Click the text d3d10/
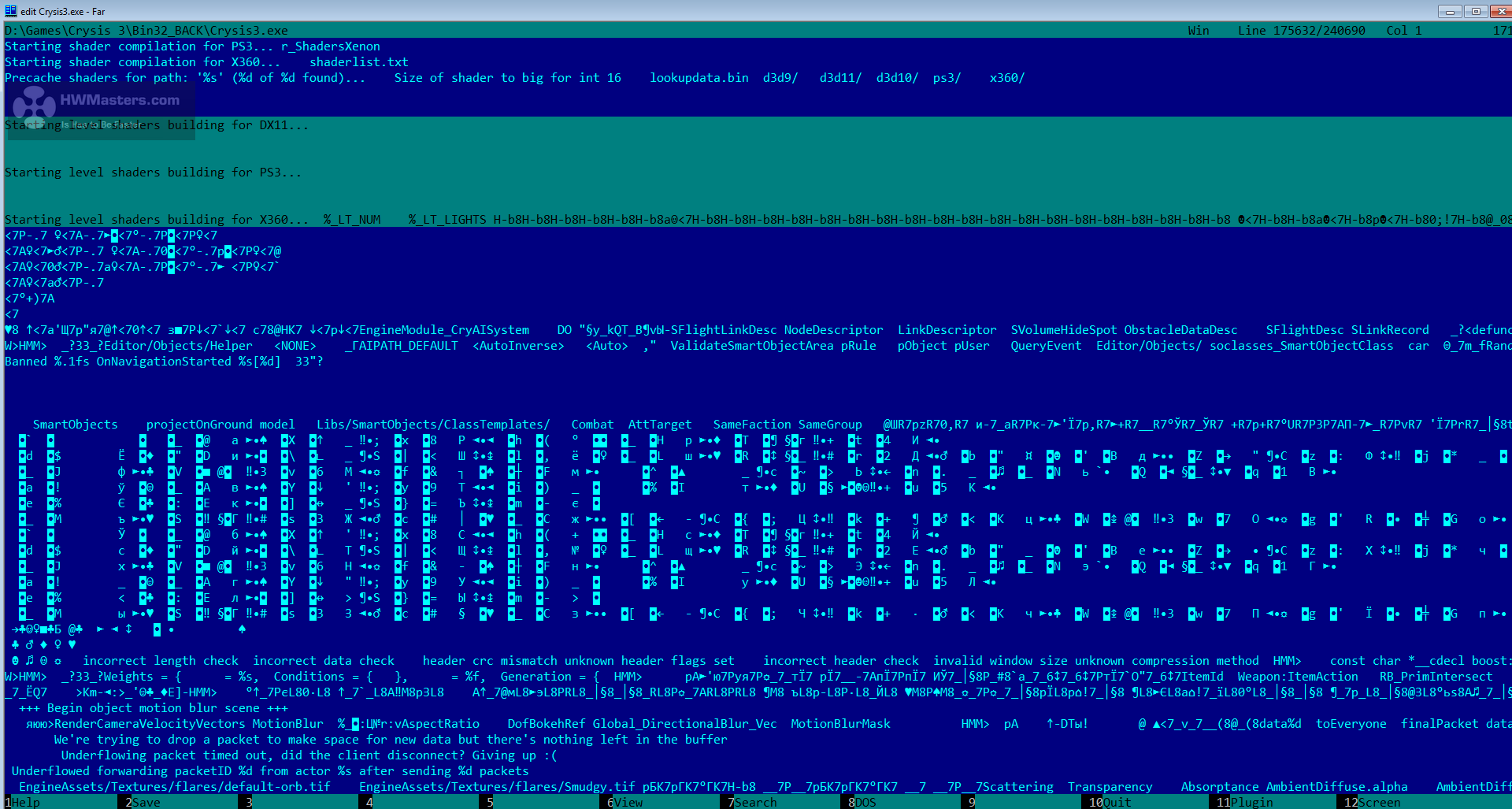This screenshot has width=1512, height=809. tap(897, 78)
